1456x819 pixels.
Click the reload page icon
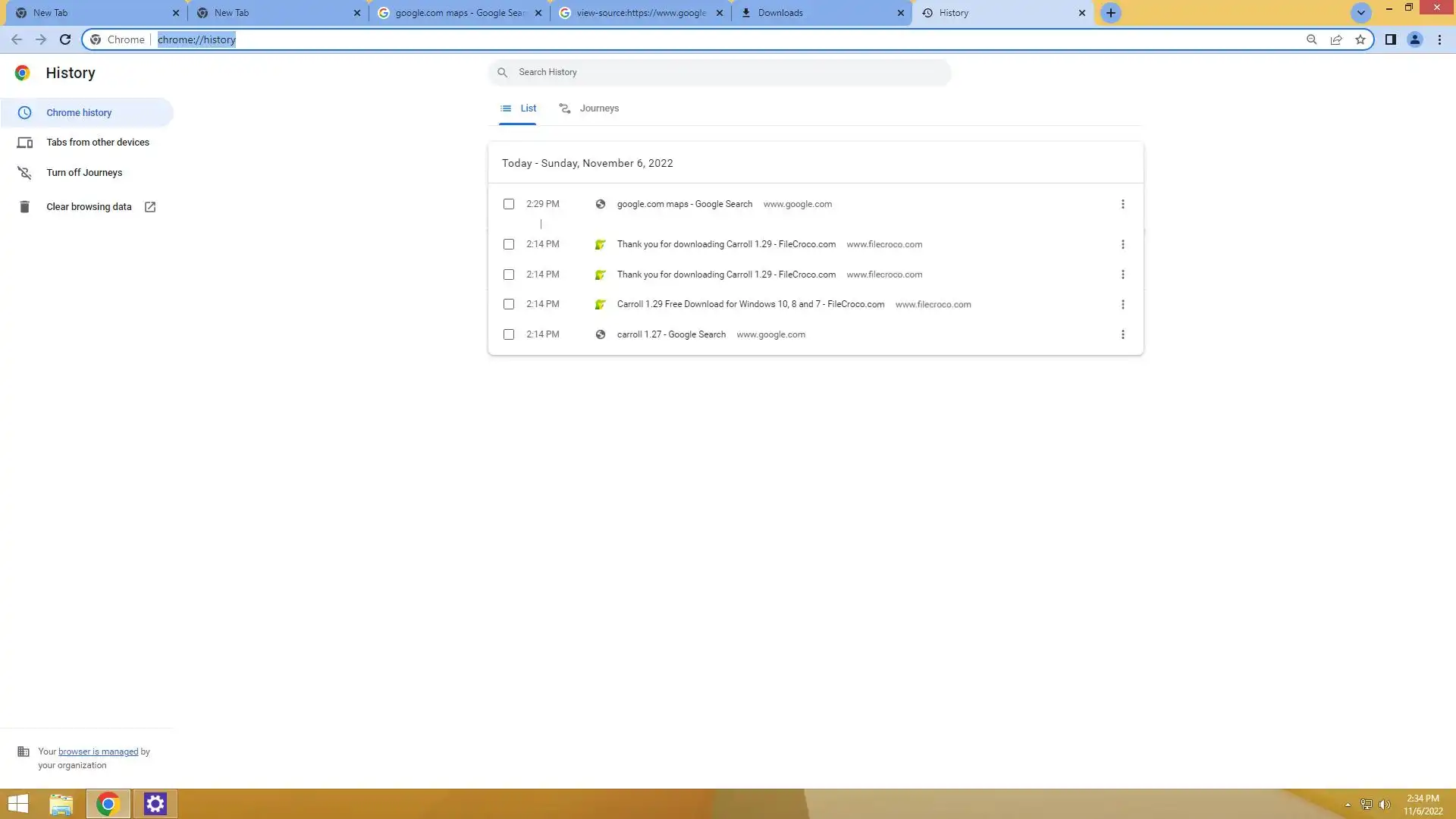coord(65,39)
